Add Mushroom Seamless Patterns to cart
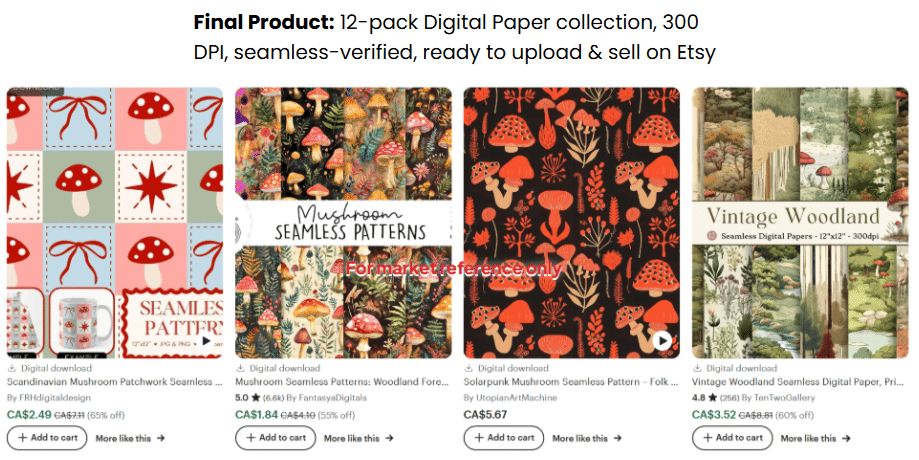 [275, 438]
